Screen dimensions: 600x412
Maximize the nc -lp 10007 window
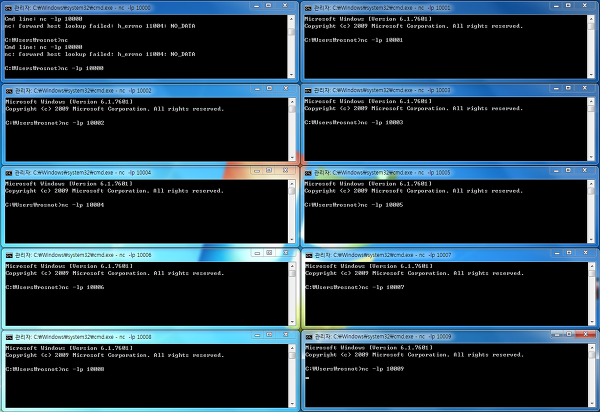(569, 253)
